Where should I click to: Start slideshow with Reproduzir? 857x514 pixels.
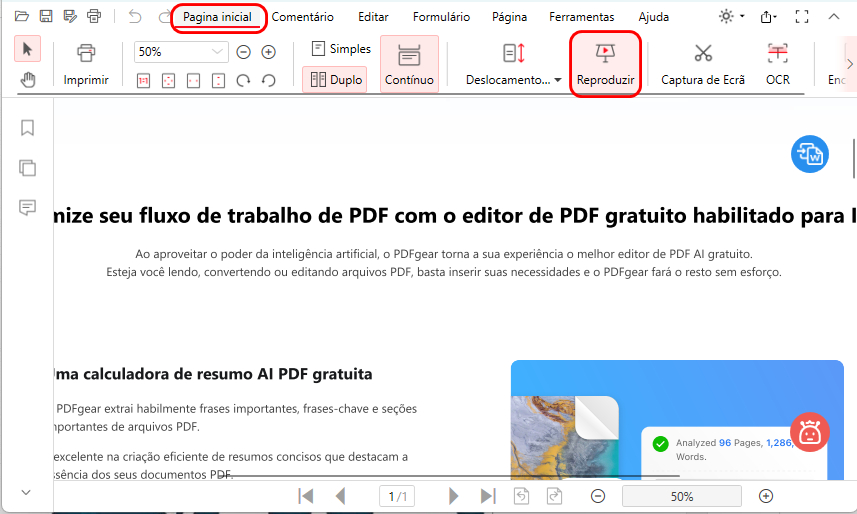[605, 65]
